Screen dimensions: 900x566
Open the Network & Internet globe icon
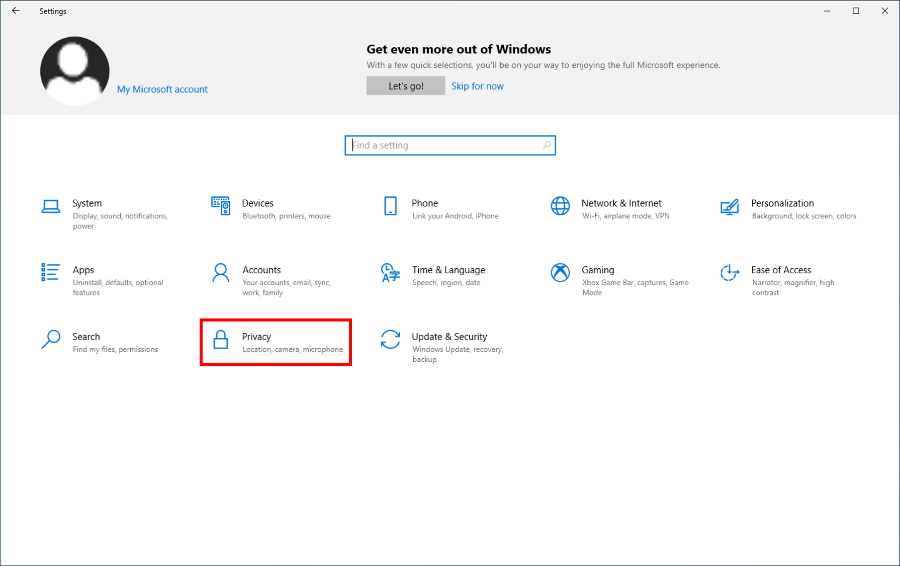click(560, 206)
